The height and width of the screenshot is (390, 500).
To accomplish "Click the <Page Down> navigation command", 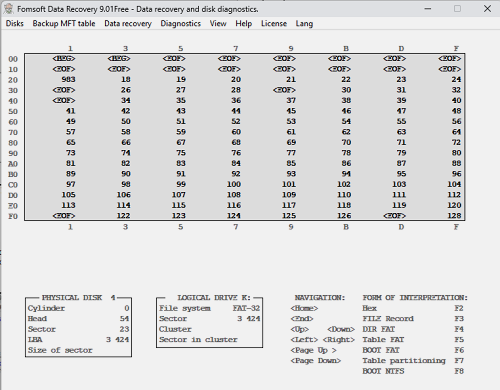I will coord(316,361).
